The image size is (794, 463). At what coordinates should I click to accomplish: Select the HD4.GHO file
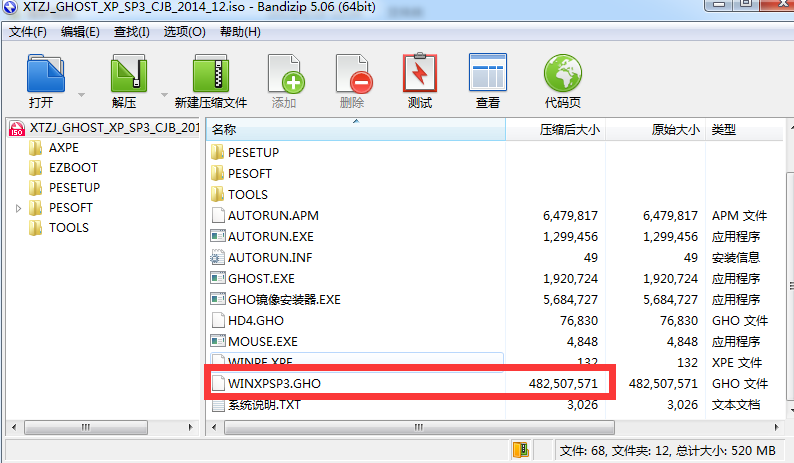[x=256, y=321]
